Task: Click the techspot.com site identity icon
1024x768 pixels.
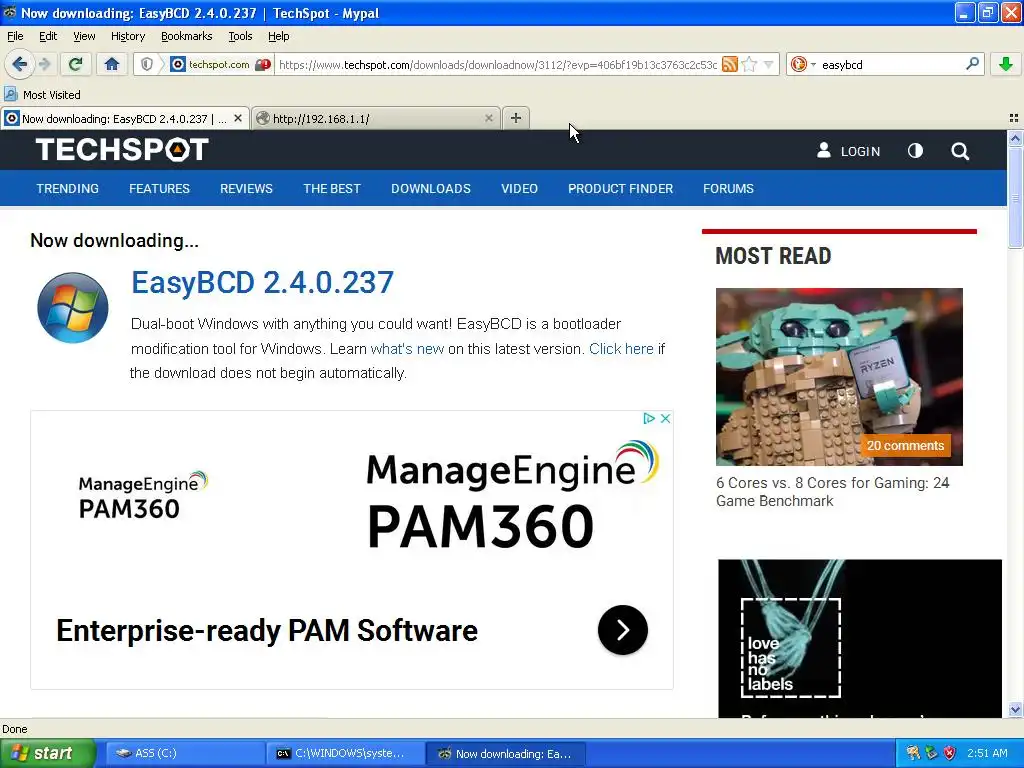Action: coord(178,64)
